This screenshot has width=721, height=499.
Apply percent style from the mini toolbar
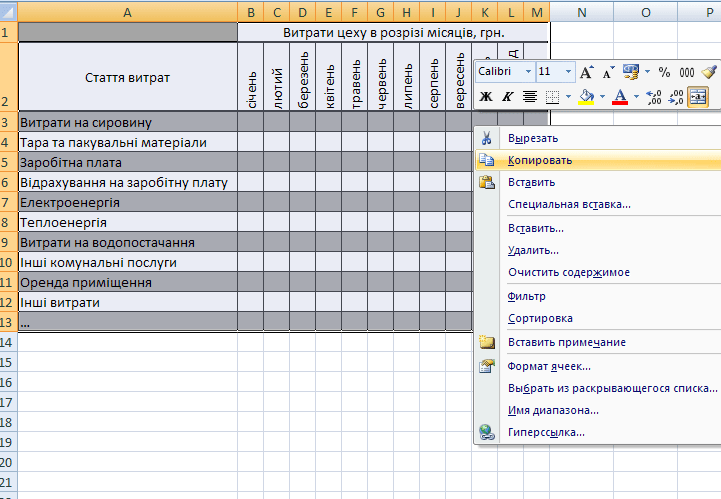[664, 72]
